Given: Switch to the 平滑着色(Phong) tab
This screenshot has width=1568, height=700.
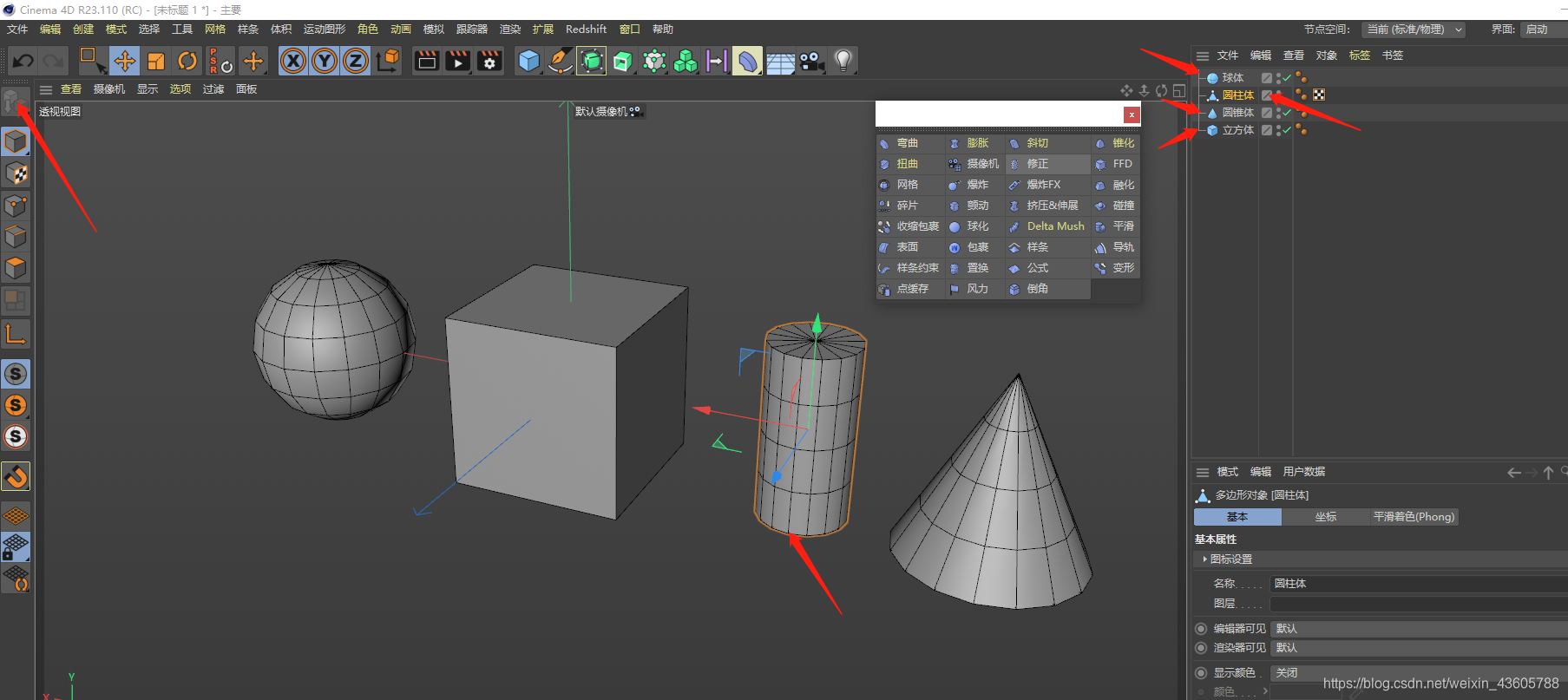Looking at the screenshot, I should 1414,517.
